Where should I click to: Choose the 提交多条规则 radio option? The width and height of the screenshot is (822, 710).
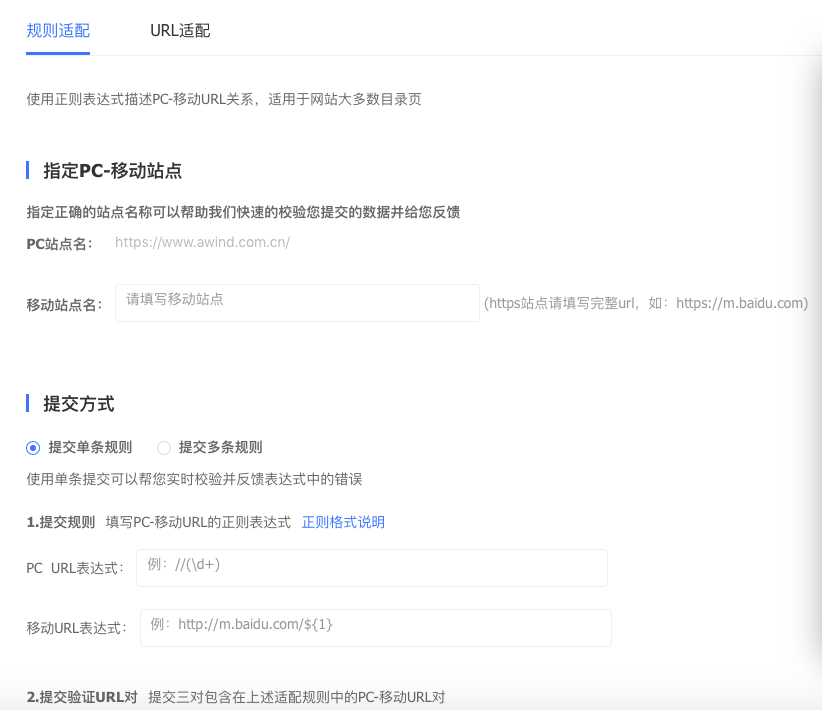click(x=164, y=448)
